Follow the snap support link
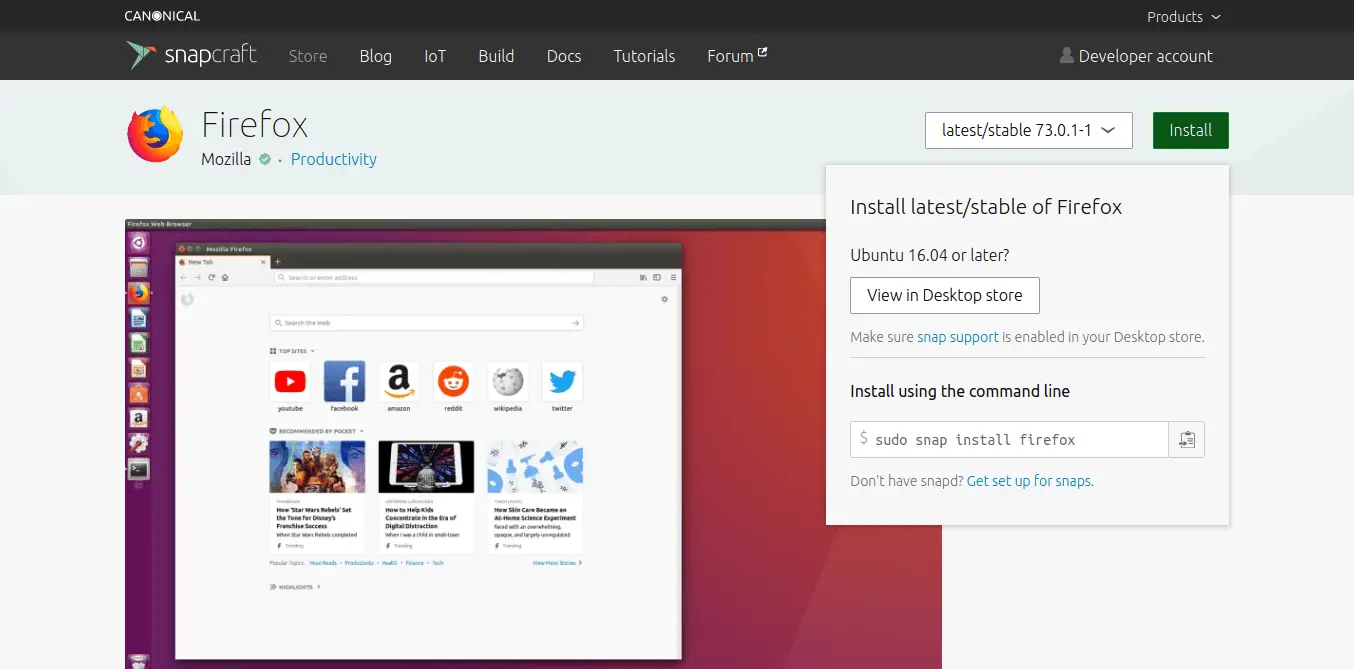Screen dimensions: 1354x669 (x=958, y=337)
